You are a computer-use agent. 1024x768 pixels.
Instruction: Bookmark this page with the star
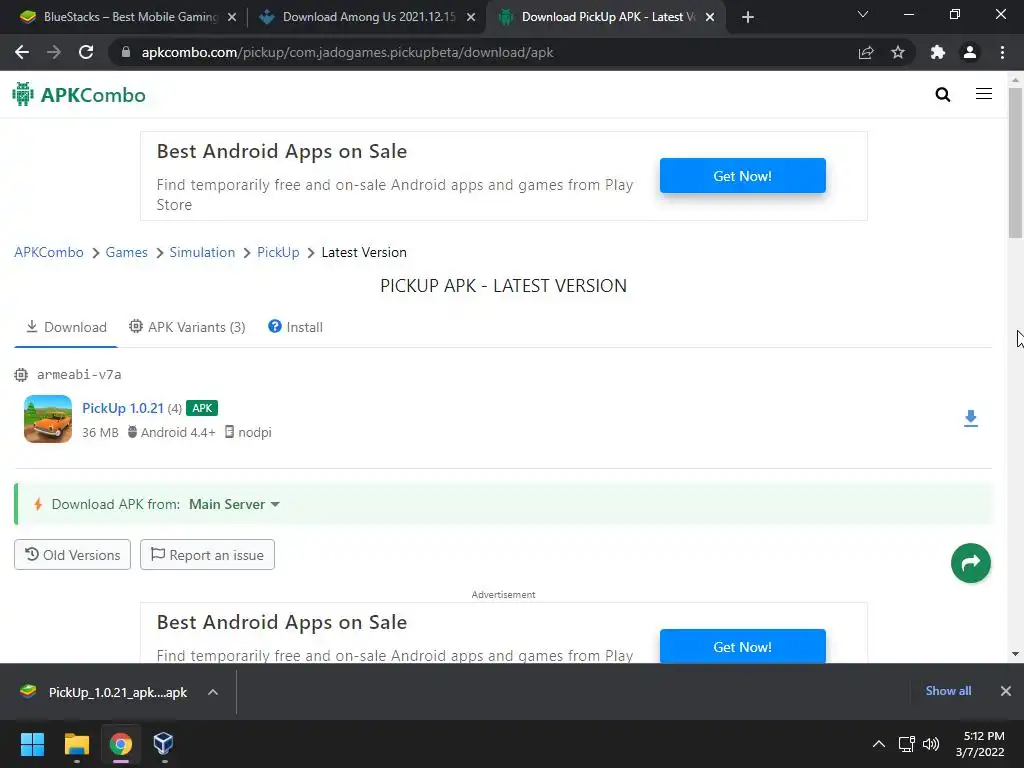click(898, 52)
